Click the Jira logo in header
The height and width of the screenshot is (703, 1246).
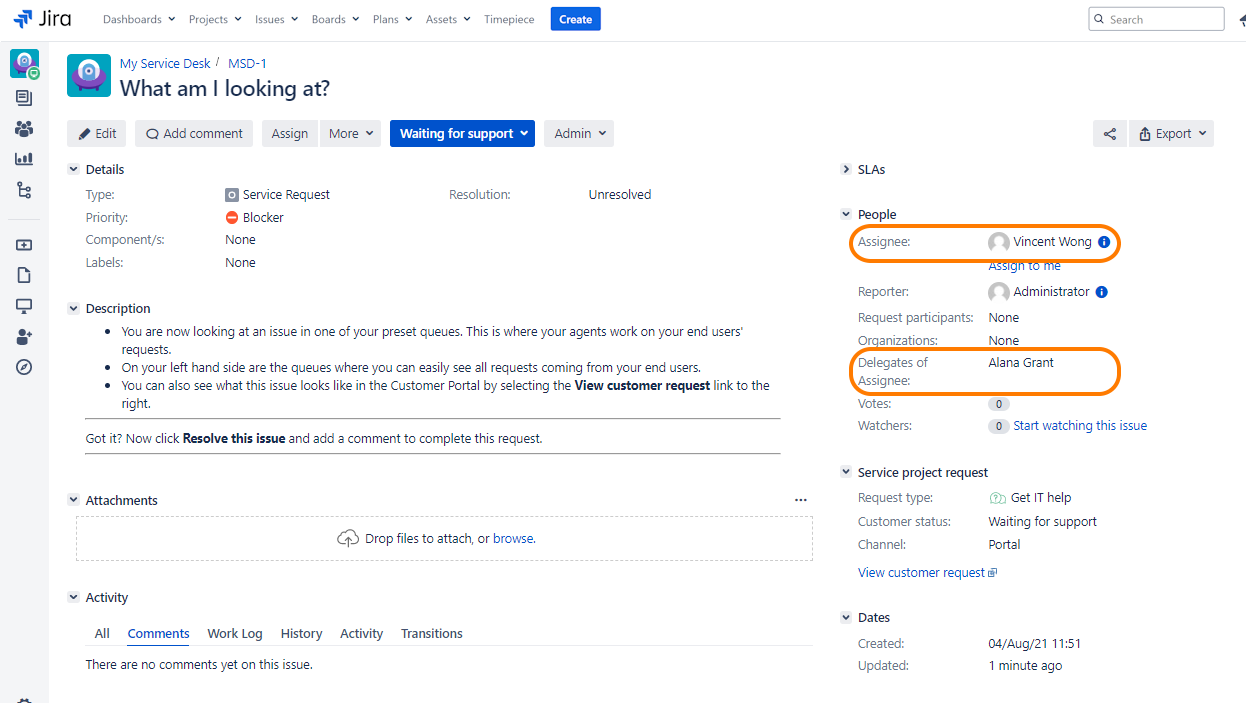[x=42, y=19]
